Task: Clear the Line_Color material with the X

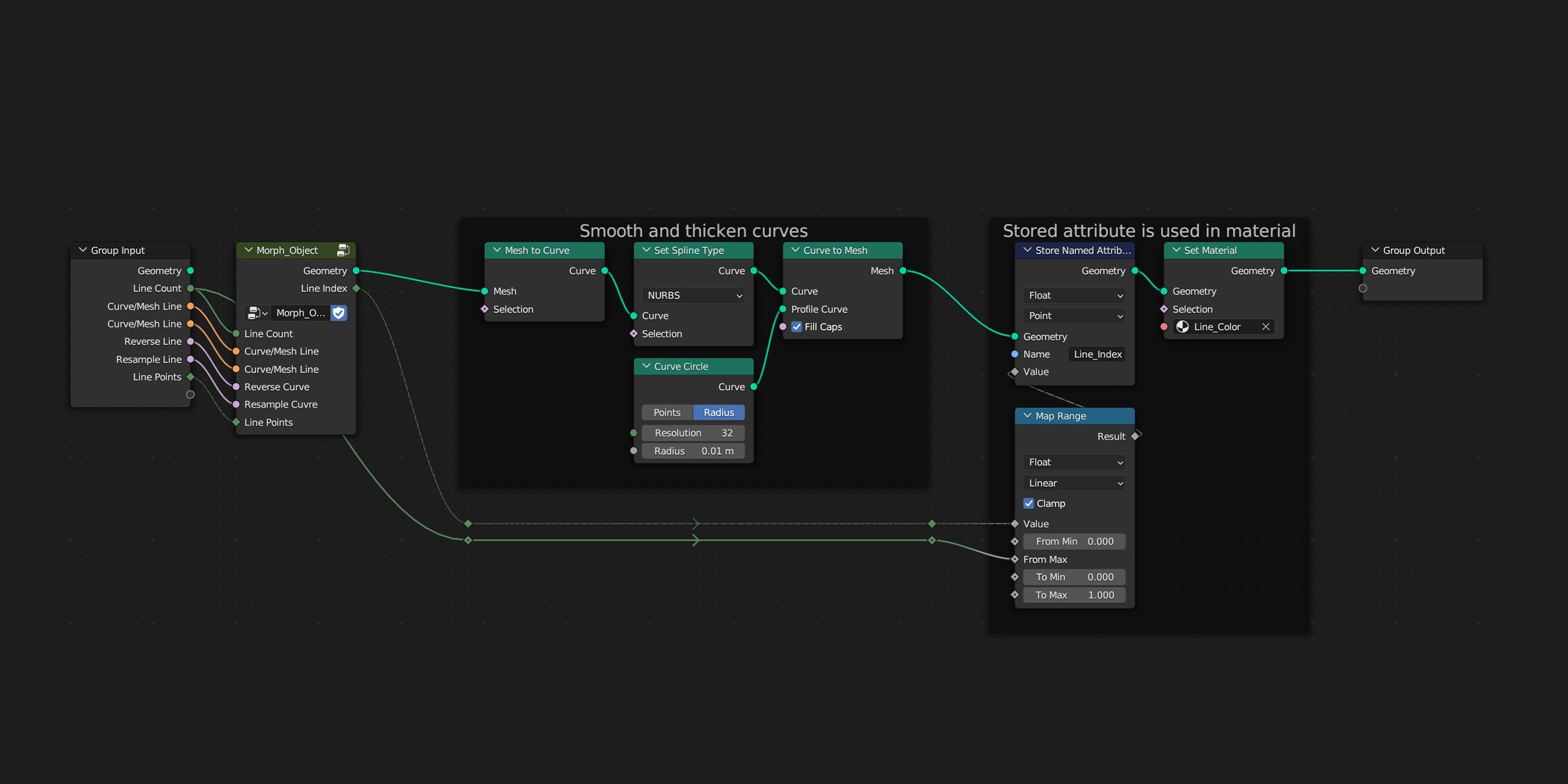Action: pyautogui.click(x=1266, y=327)
